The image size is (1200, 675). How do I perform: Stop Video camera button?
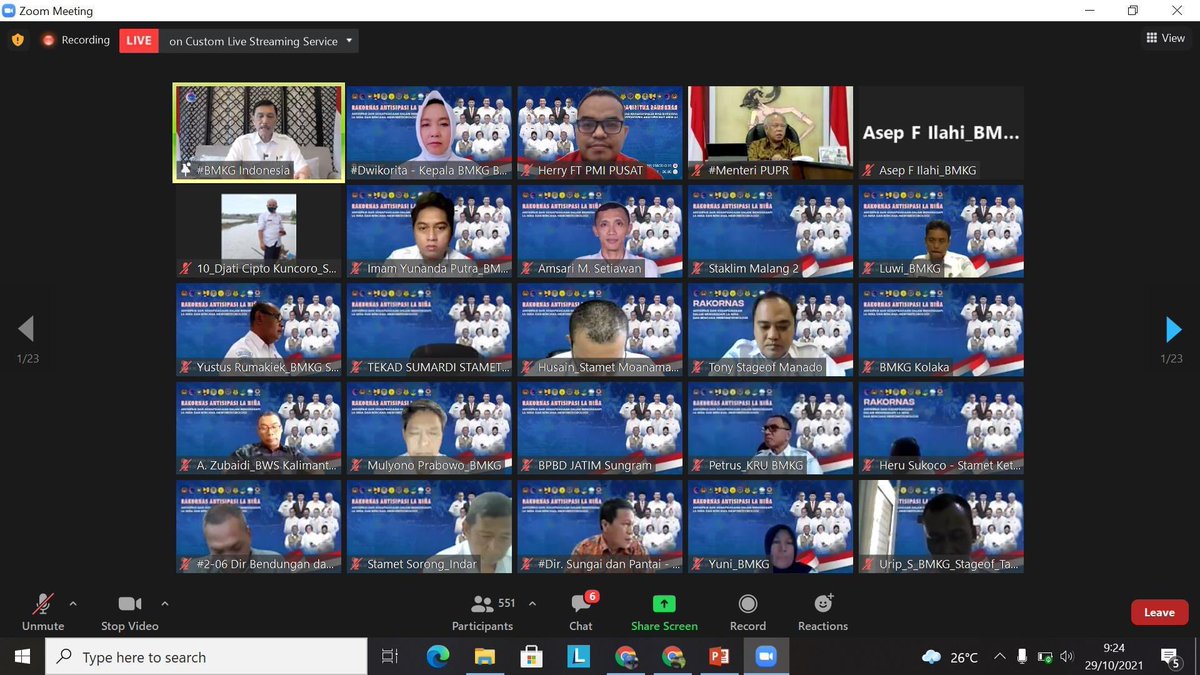130,611
